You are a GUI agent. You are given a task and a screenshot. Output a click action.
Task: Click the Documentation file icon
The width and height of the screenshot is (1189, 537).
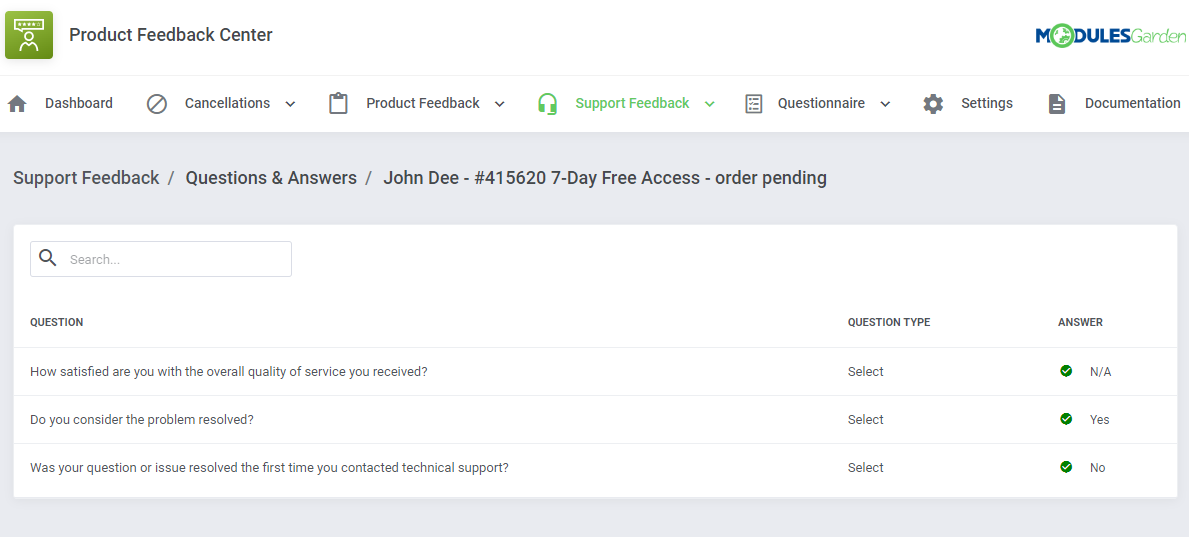coord(1056,104)
